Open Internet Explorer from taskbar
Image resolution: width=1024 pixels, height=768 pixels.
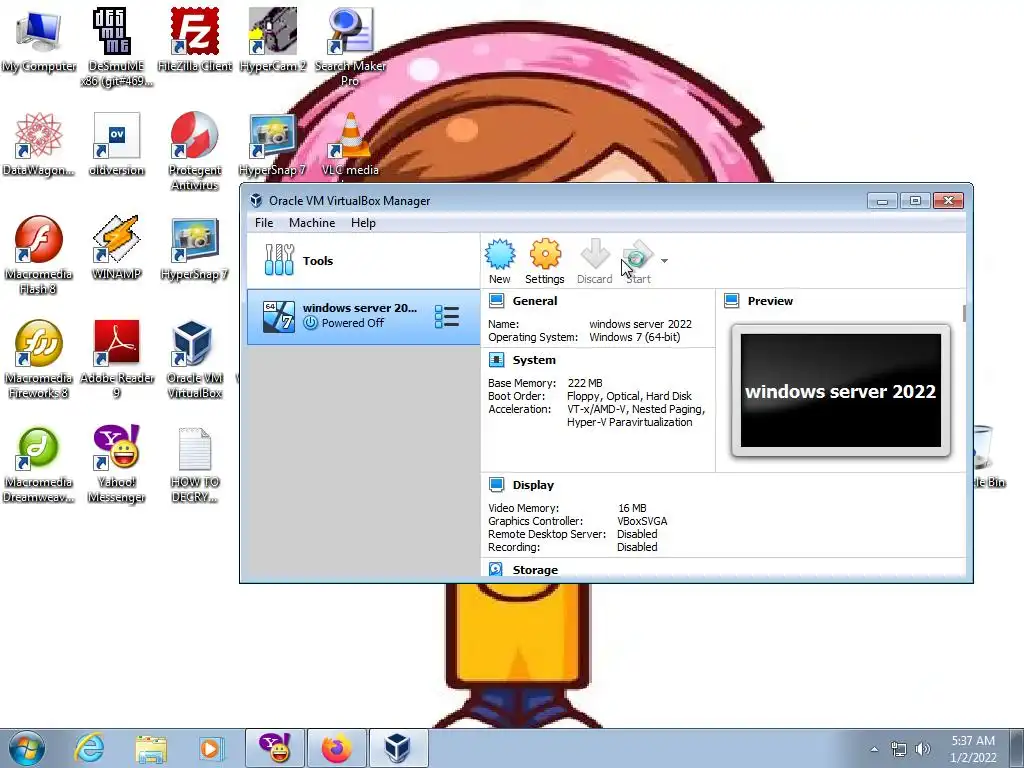click(89, 748)
